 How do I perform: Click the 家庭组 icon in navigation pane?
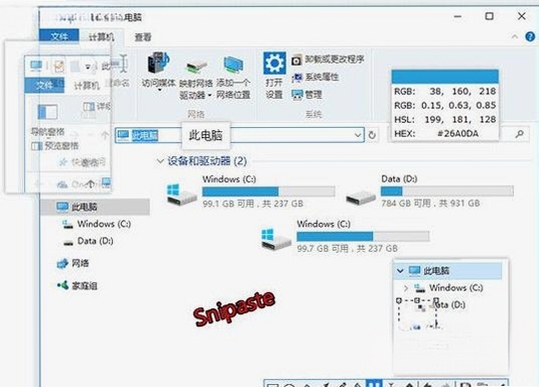63,285
